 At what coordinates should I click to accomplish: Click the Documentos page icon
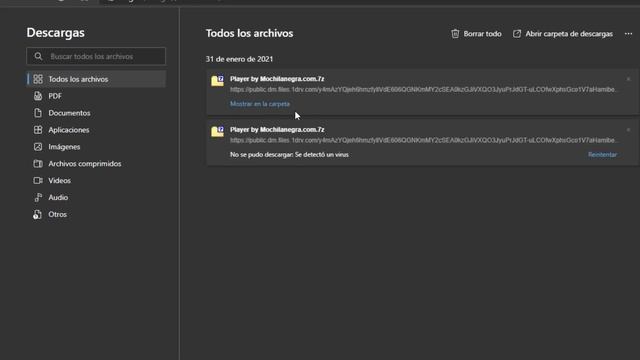coord(38,113)
